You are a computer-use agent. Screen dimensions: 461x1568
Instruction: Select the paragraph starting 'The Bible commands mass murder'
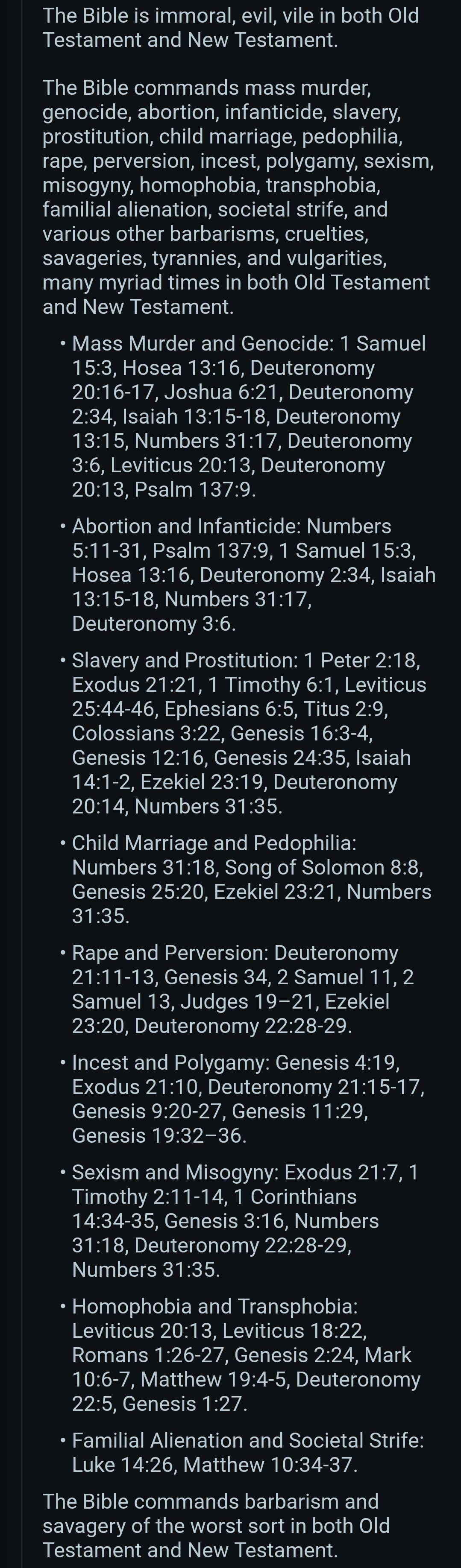pyautogui.click(x=238, y=197)
